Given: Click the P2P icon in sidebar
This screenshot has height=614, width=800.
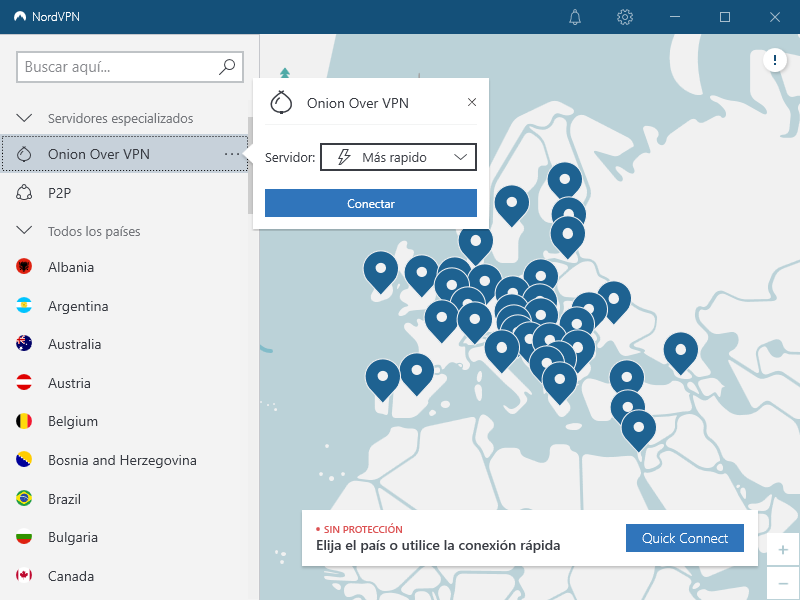Looking at the screenshot, I should 24,192.
